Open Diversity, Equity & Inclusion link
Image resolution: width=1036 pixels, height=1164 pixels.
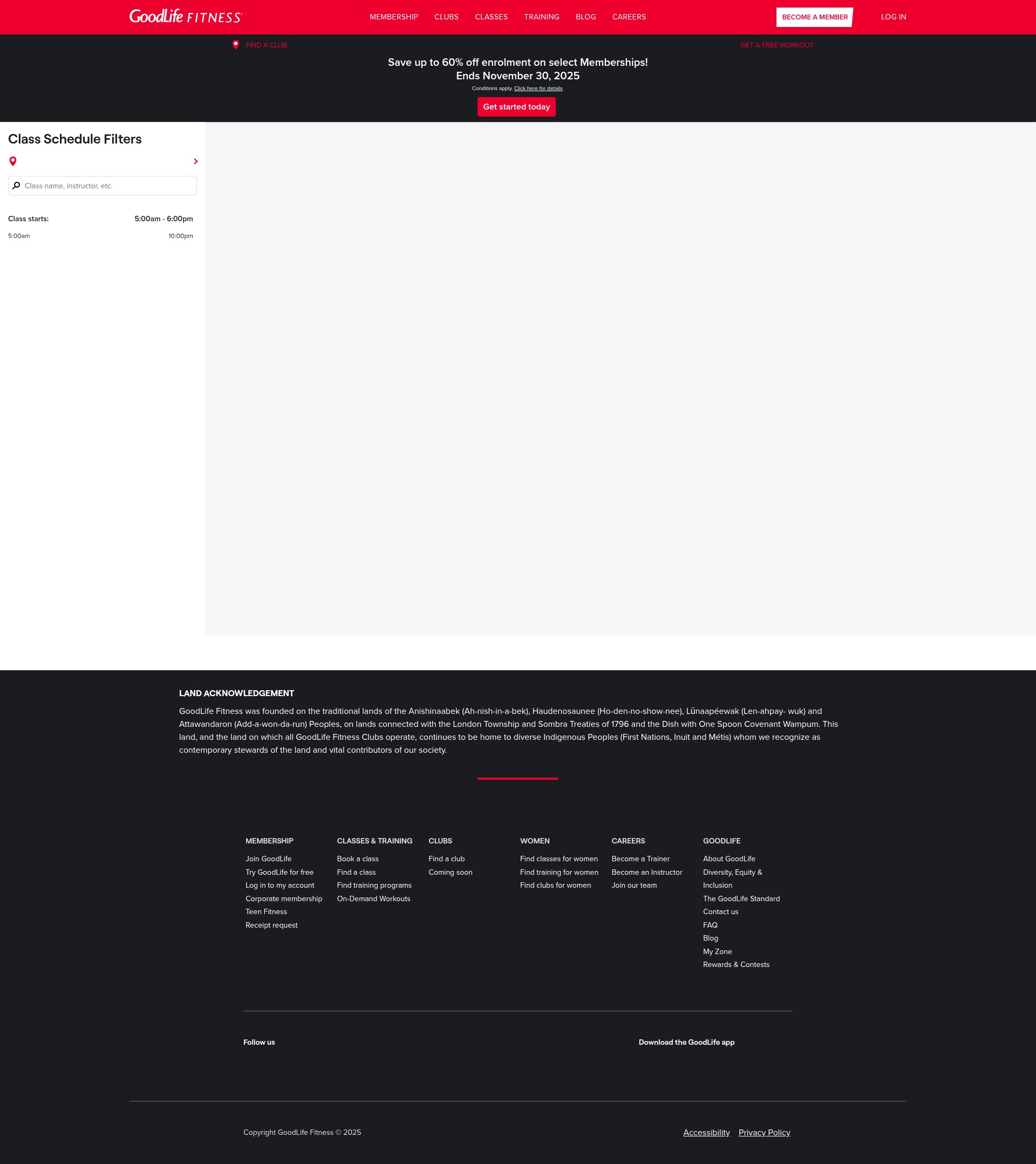point(732,879)
